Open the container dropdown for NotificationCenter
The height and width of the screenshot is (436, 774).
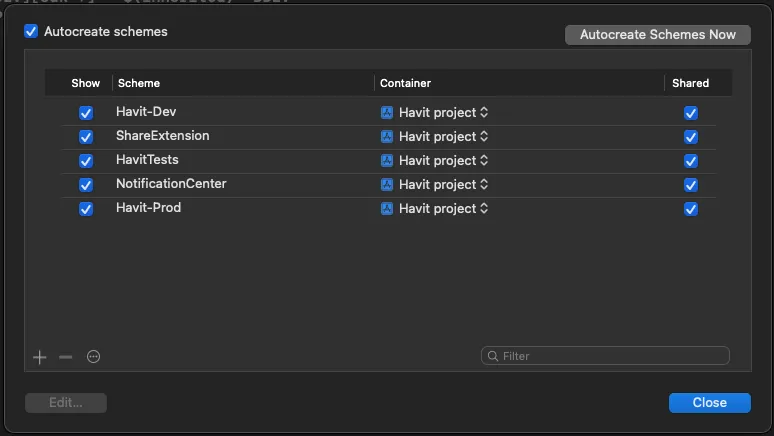click(x=484, y=185)
